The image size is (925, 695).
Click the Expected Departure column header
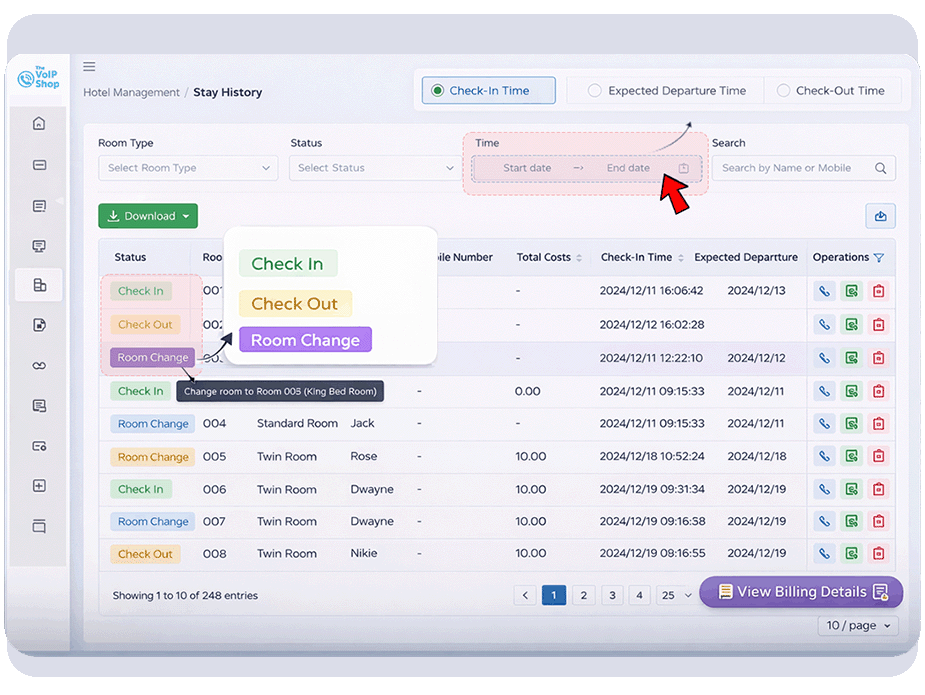[x=746, y=258]
